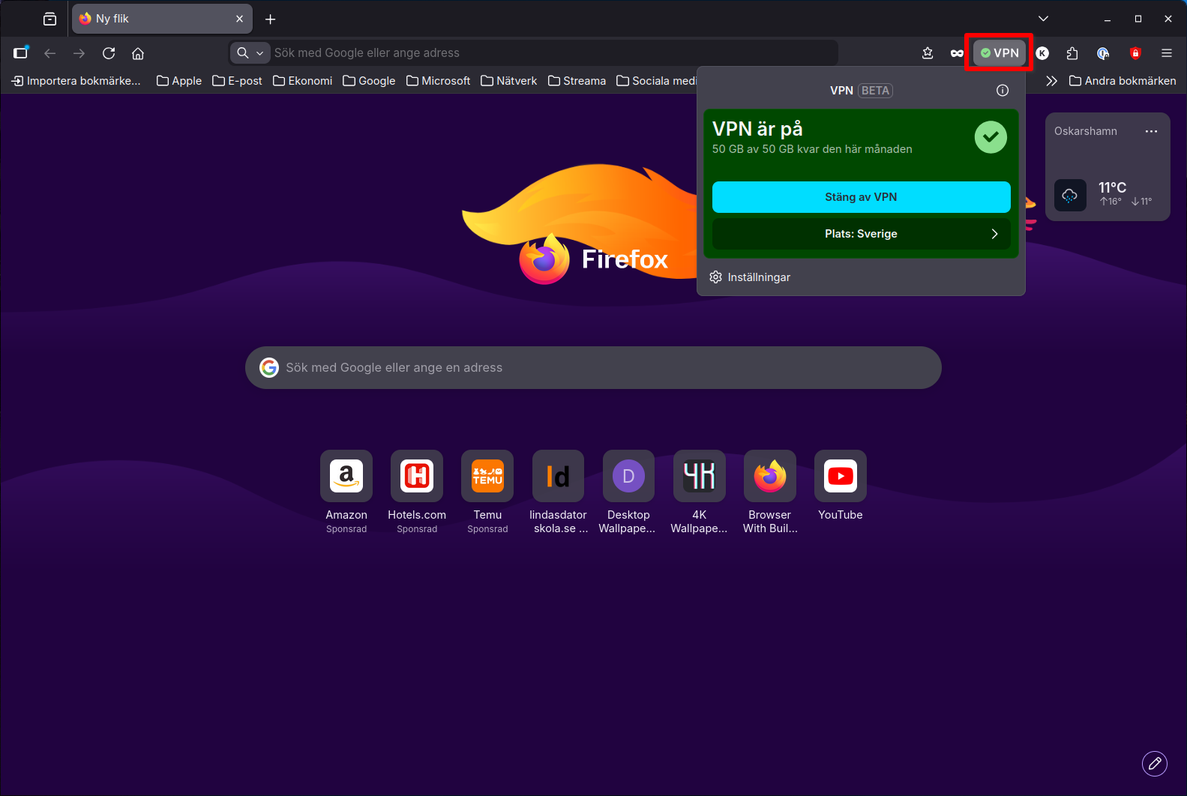1187x796 pixels.
Task: Reload the current page
Action: tap(108, 53)
